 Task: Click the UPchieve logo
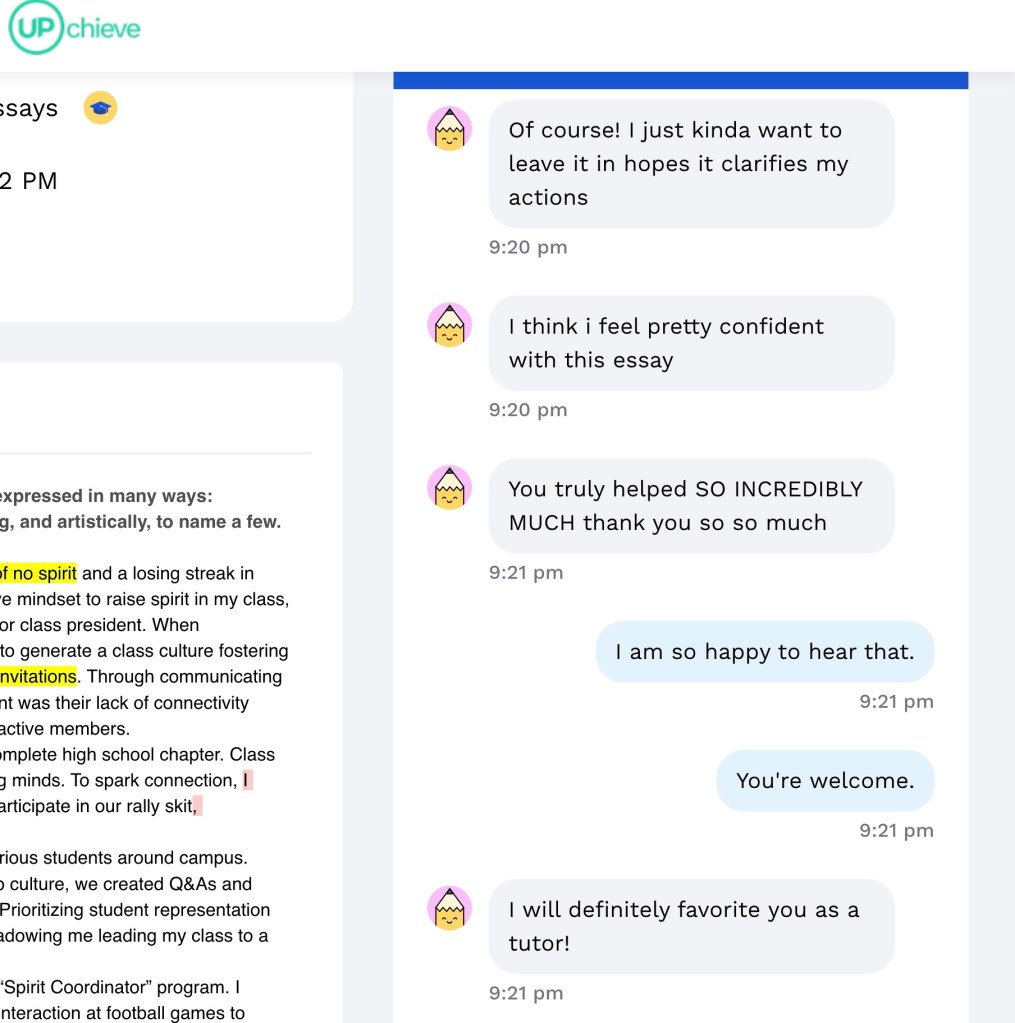74,29
